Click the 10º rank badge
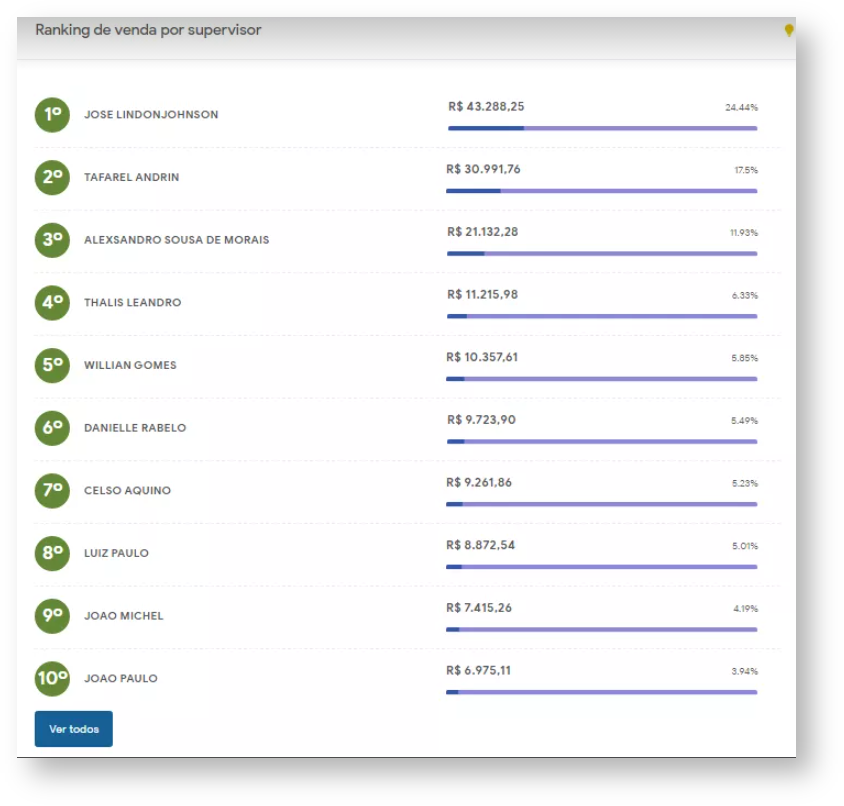 (52, 678)
